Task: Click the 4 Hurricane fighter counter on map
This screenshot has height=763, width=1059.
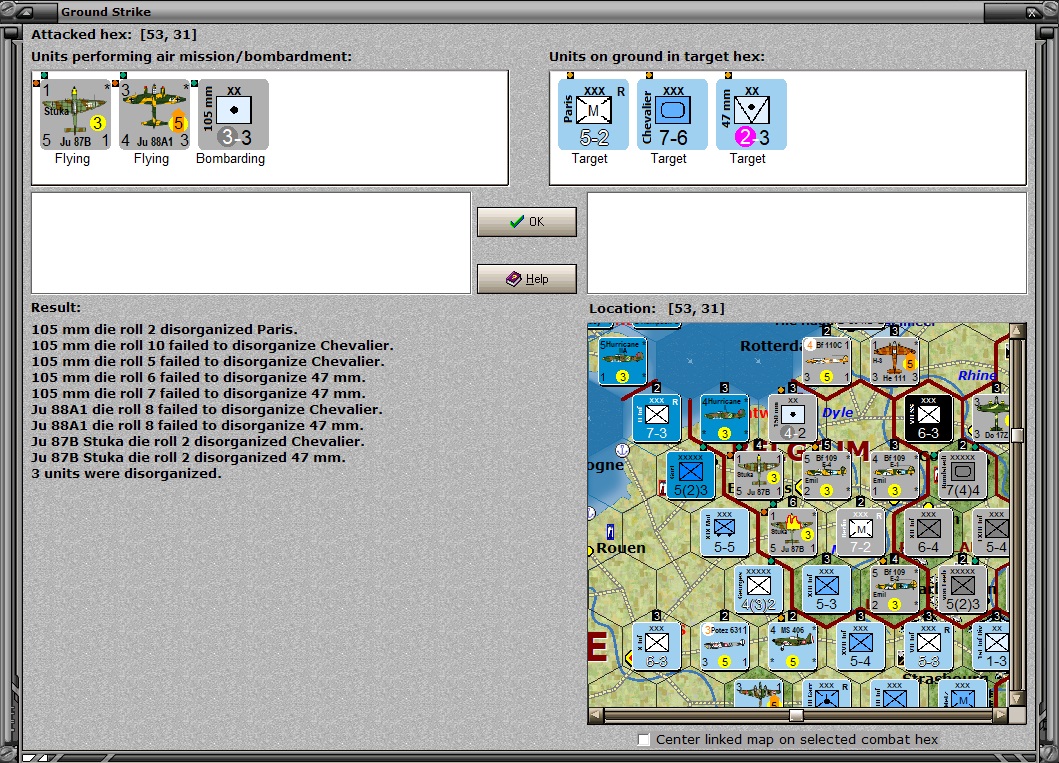Action: tap(724, 418)
